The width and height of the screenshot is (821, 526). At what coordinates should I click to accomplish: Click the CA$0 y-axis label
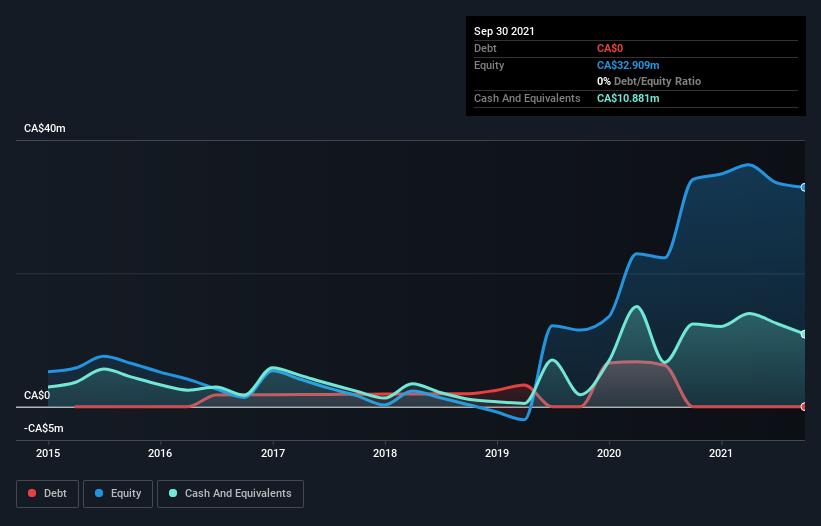pyautogui.click(x=37, y=395)
